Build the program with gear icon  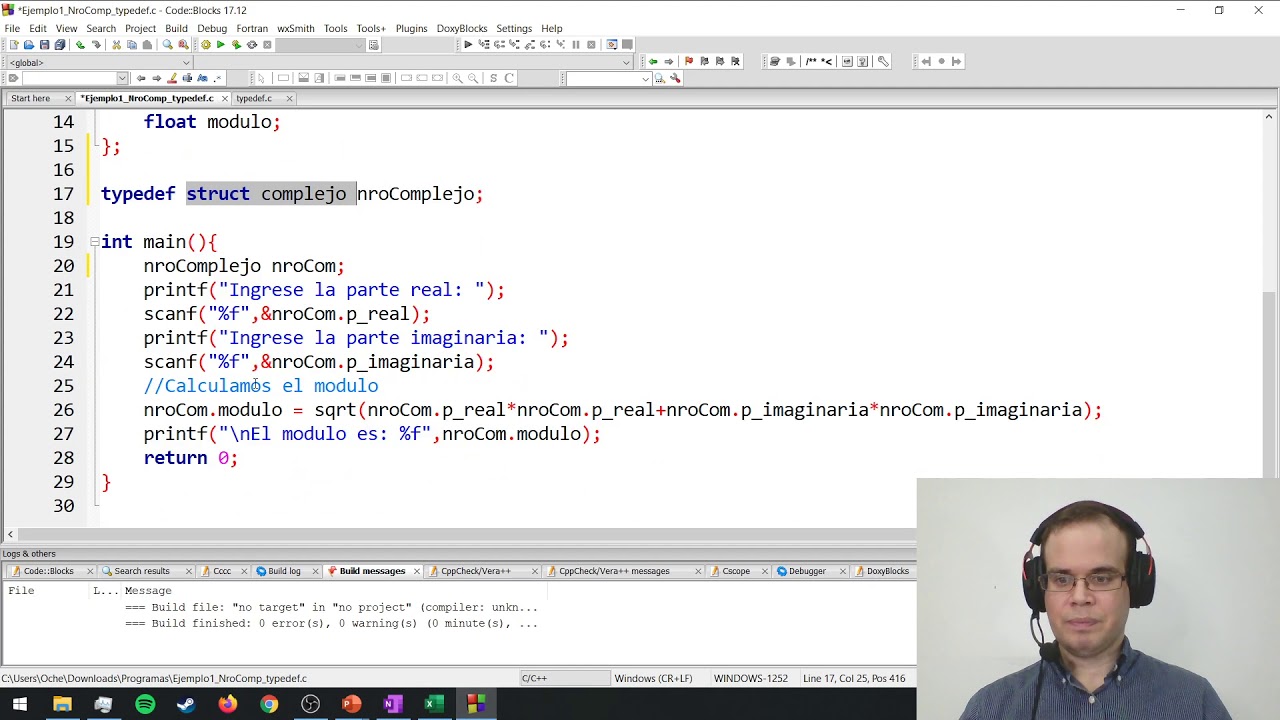pyautogui.click(x=206, y=44)
